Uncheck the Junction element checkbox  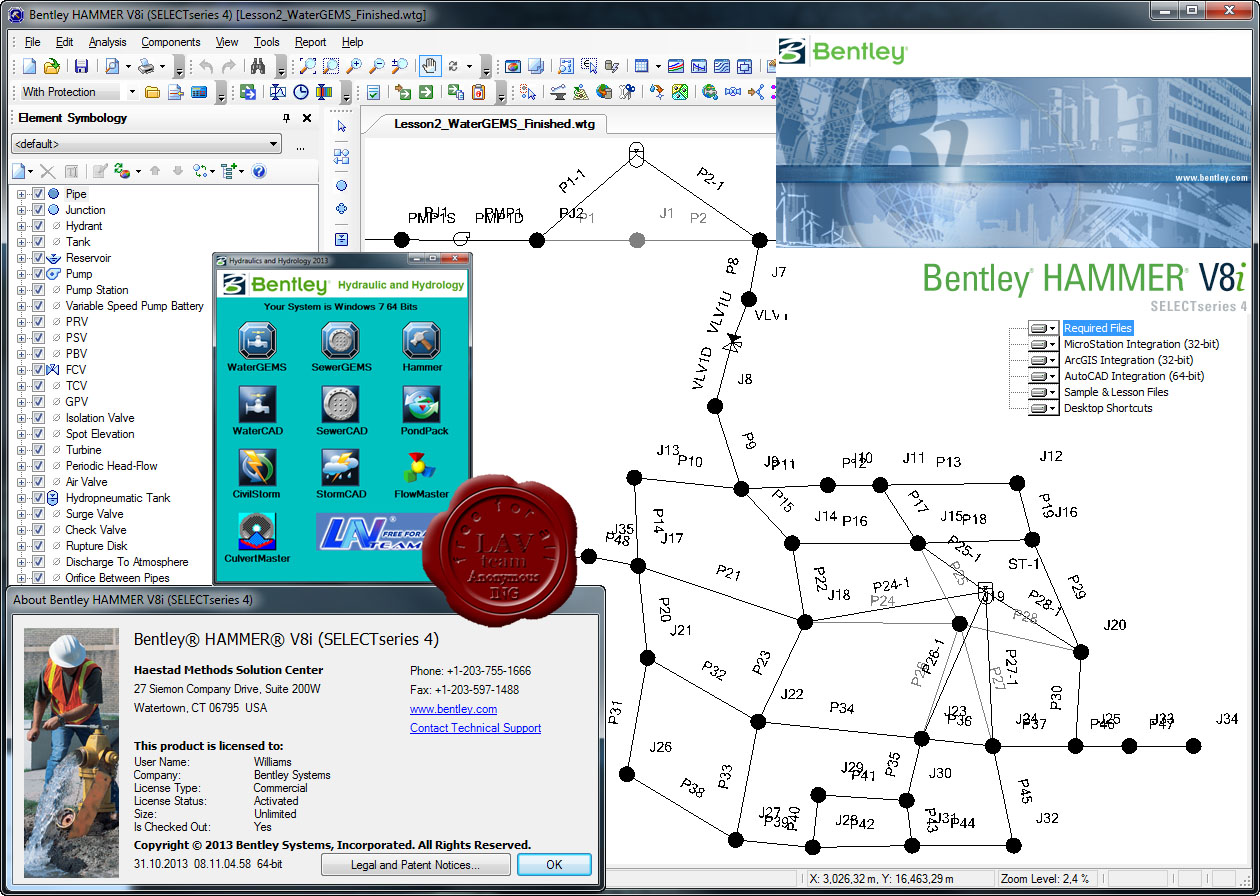(x=38, y=210)
